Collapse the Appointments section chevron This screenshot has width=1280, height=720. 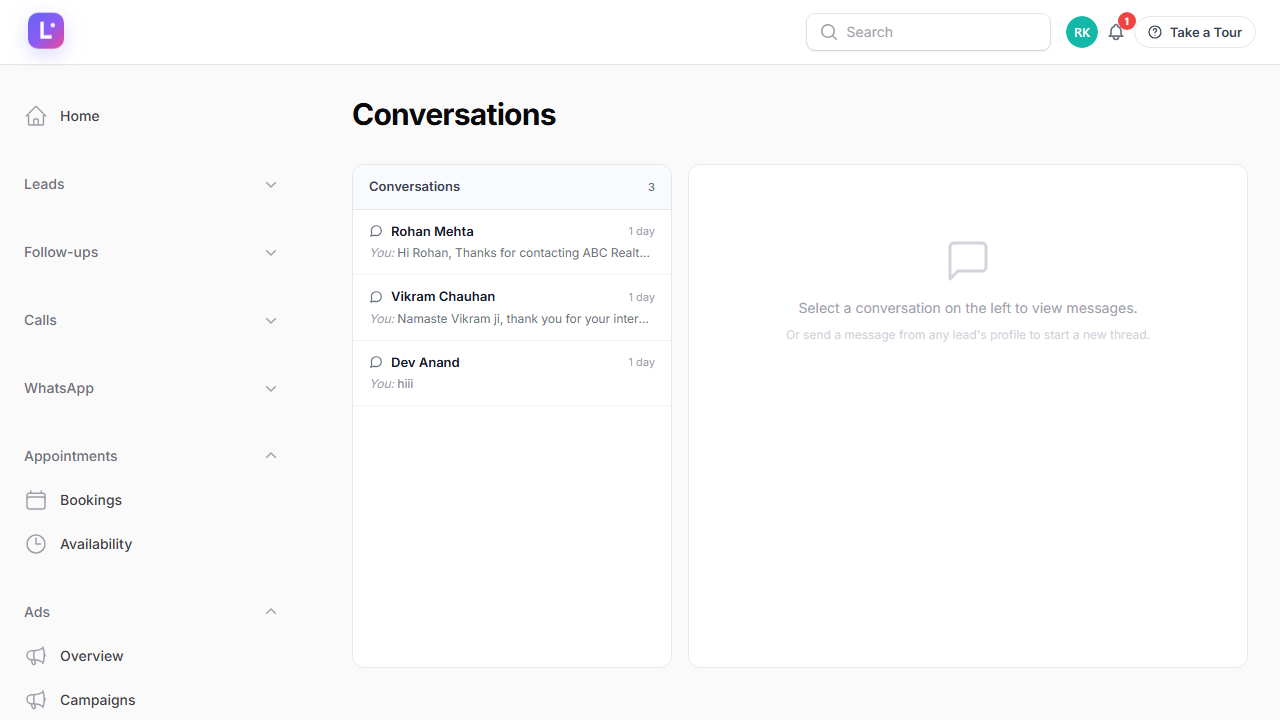271,455
